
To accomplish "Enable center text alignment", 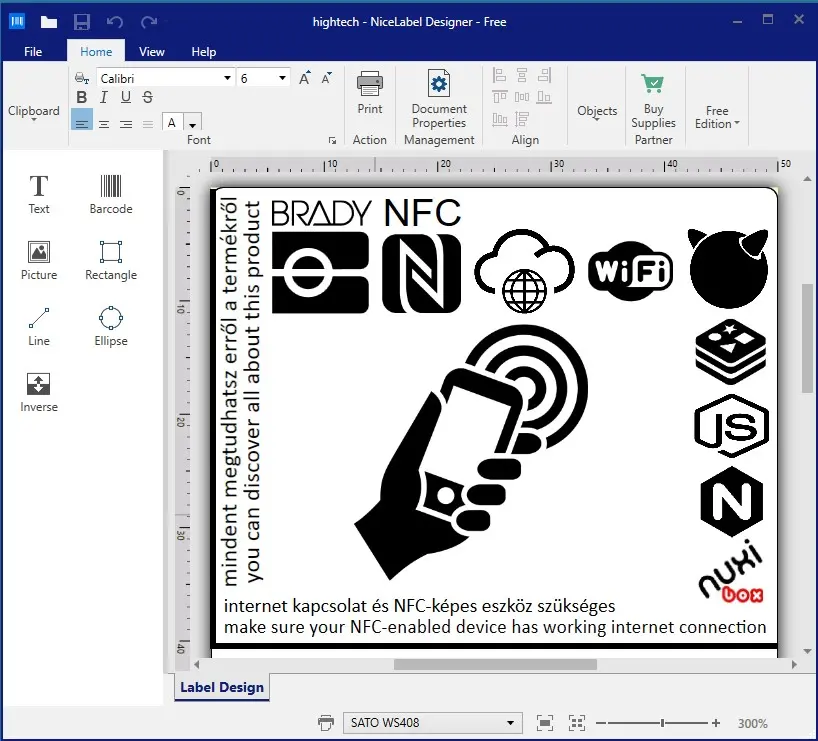I will 104,124.
